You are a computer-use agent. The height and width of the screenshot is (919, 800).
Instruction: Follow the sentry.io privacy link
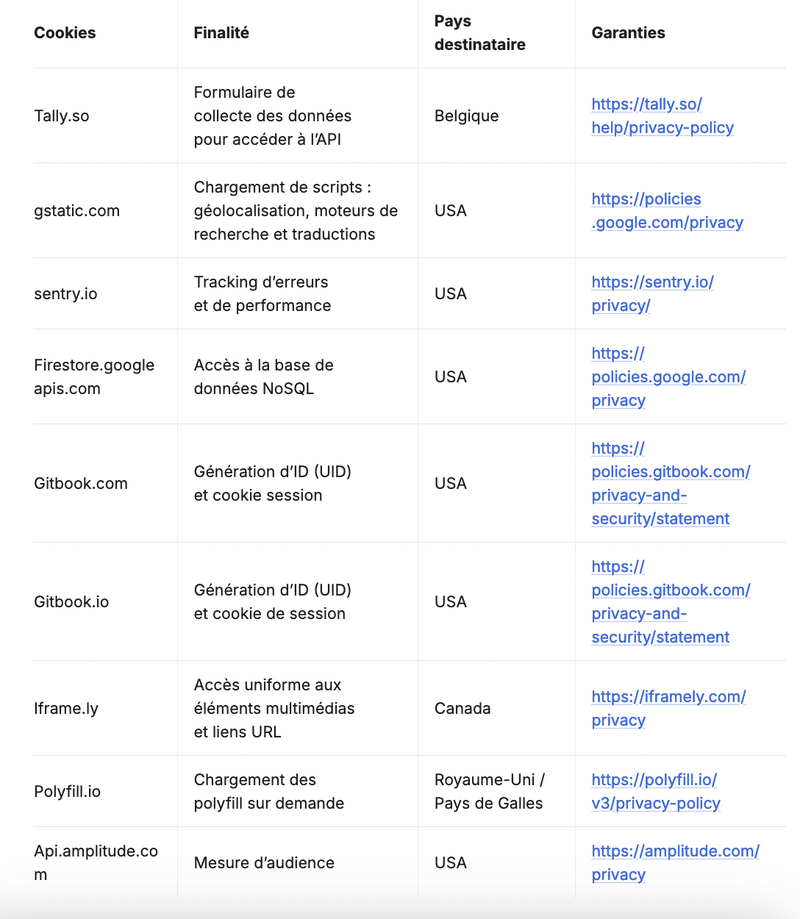point(652,294)
